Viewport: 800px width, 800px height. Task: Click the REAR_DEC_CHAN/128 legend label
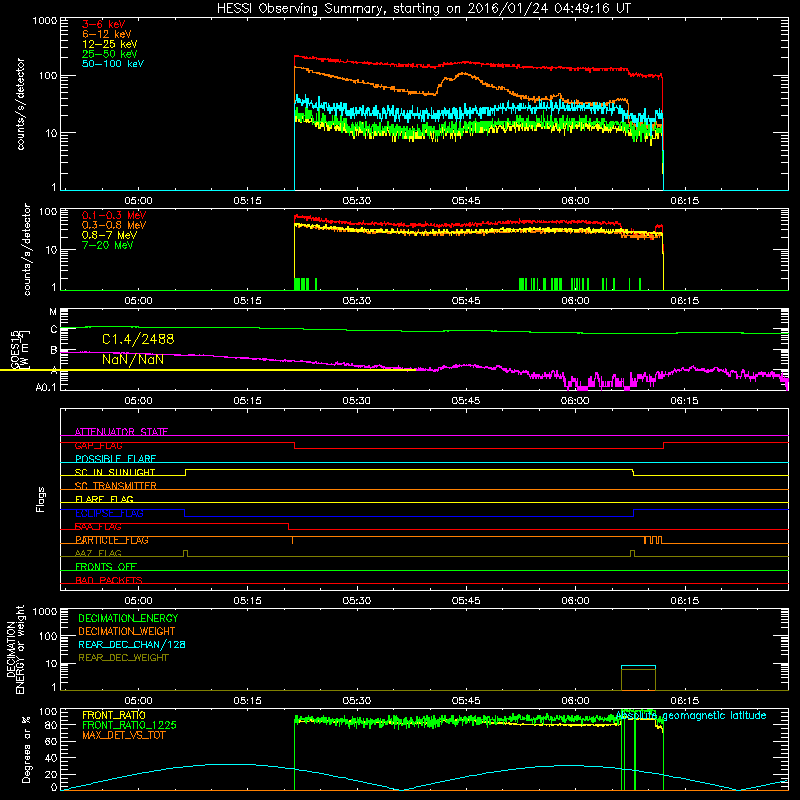132,645
